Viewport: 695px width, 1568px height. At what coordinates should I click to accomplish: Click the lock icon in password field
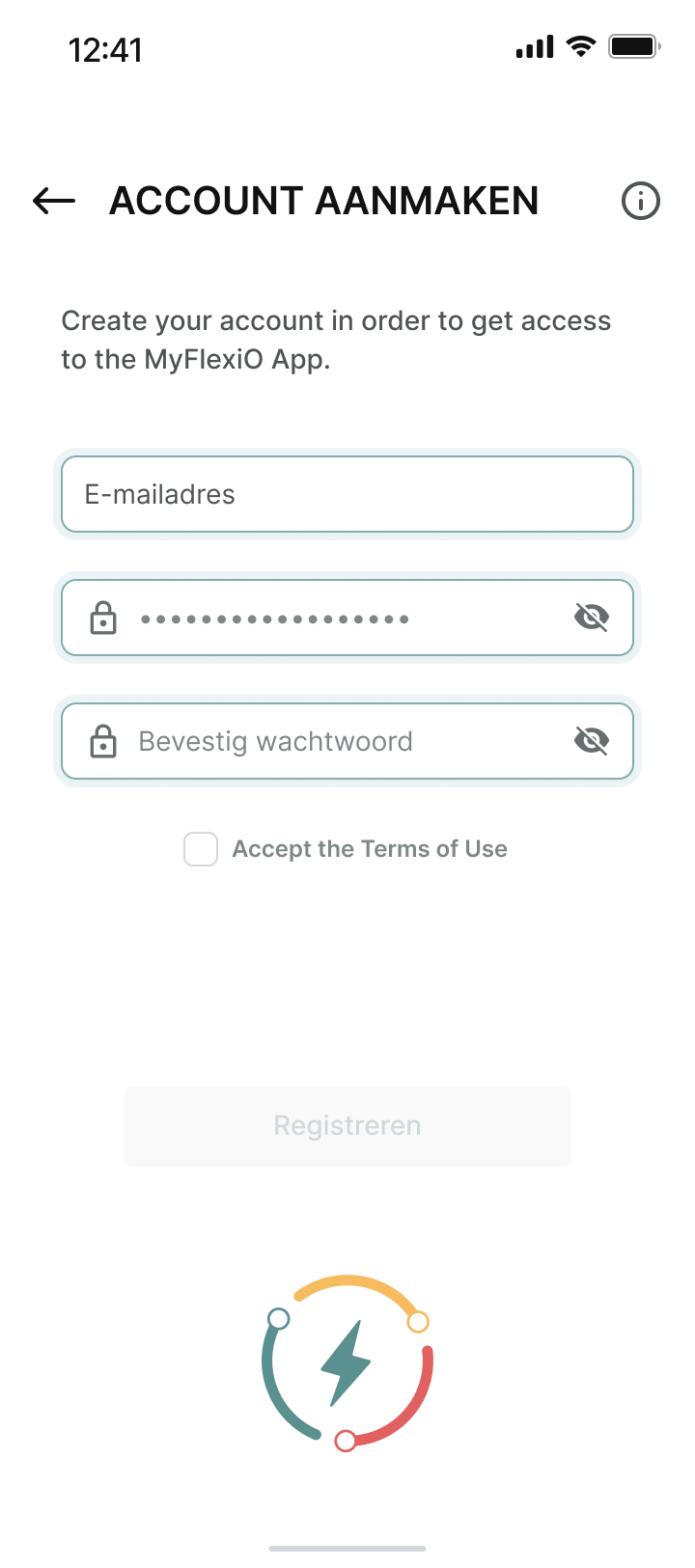pos(103,618)
